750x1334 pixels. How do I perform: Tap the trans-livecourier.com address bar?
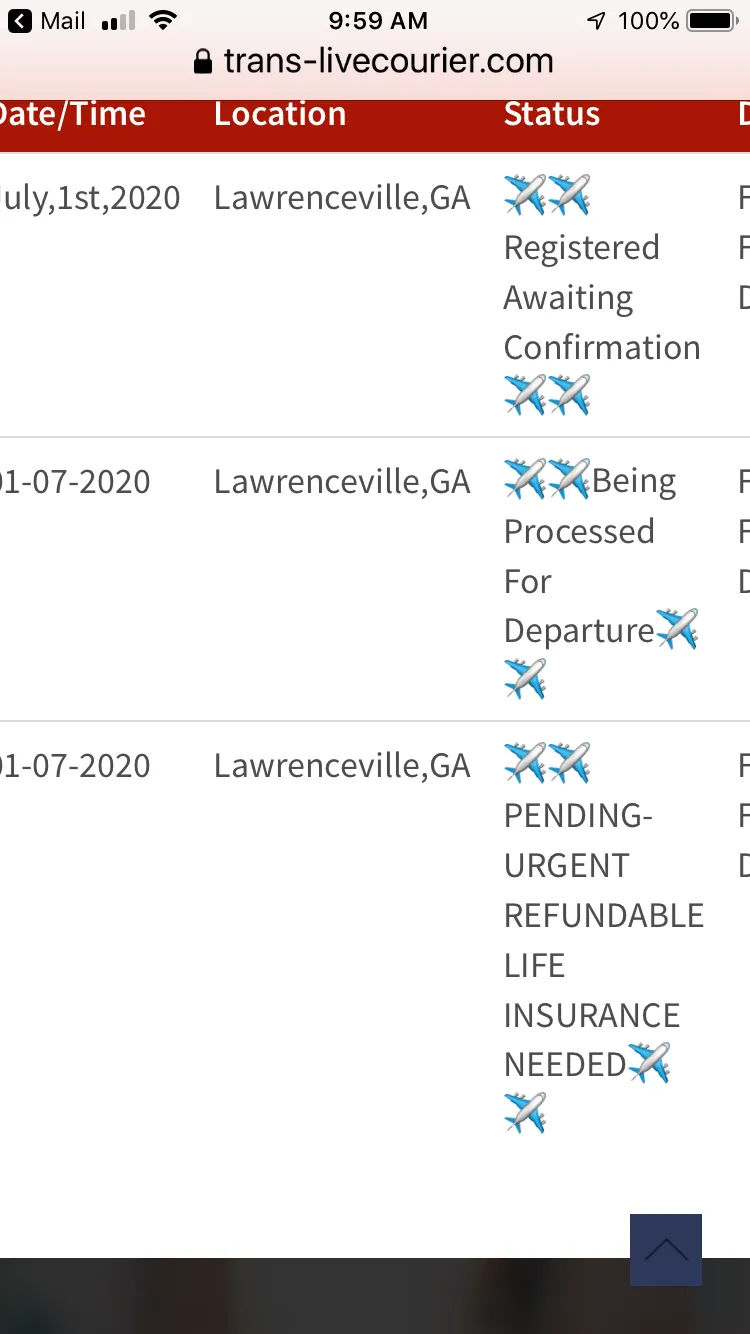[375, 62]
